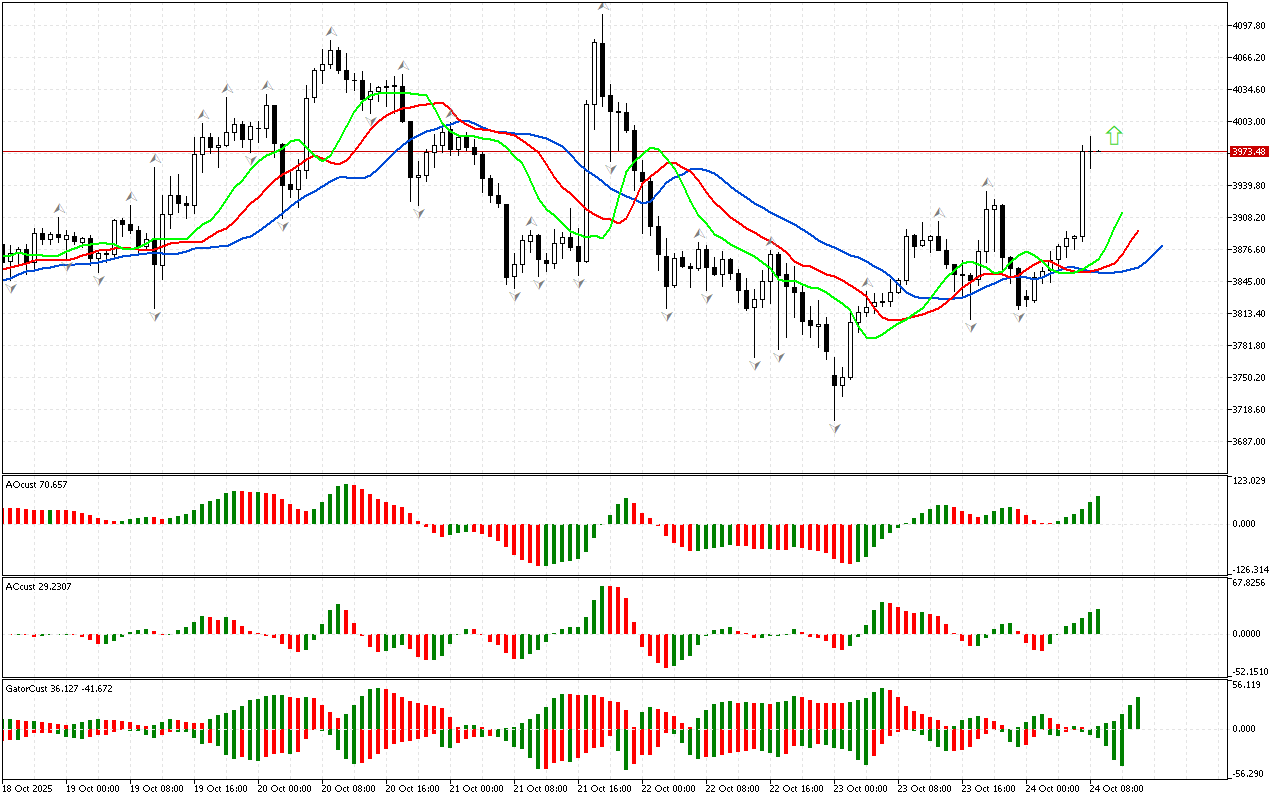The width and height of the screenshot is (1280, 800).
Task: Click the 4097.80 level on price scale
Action: 1249,26
